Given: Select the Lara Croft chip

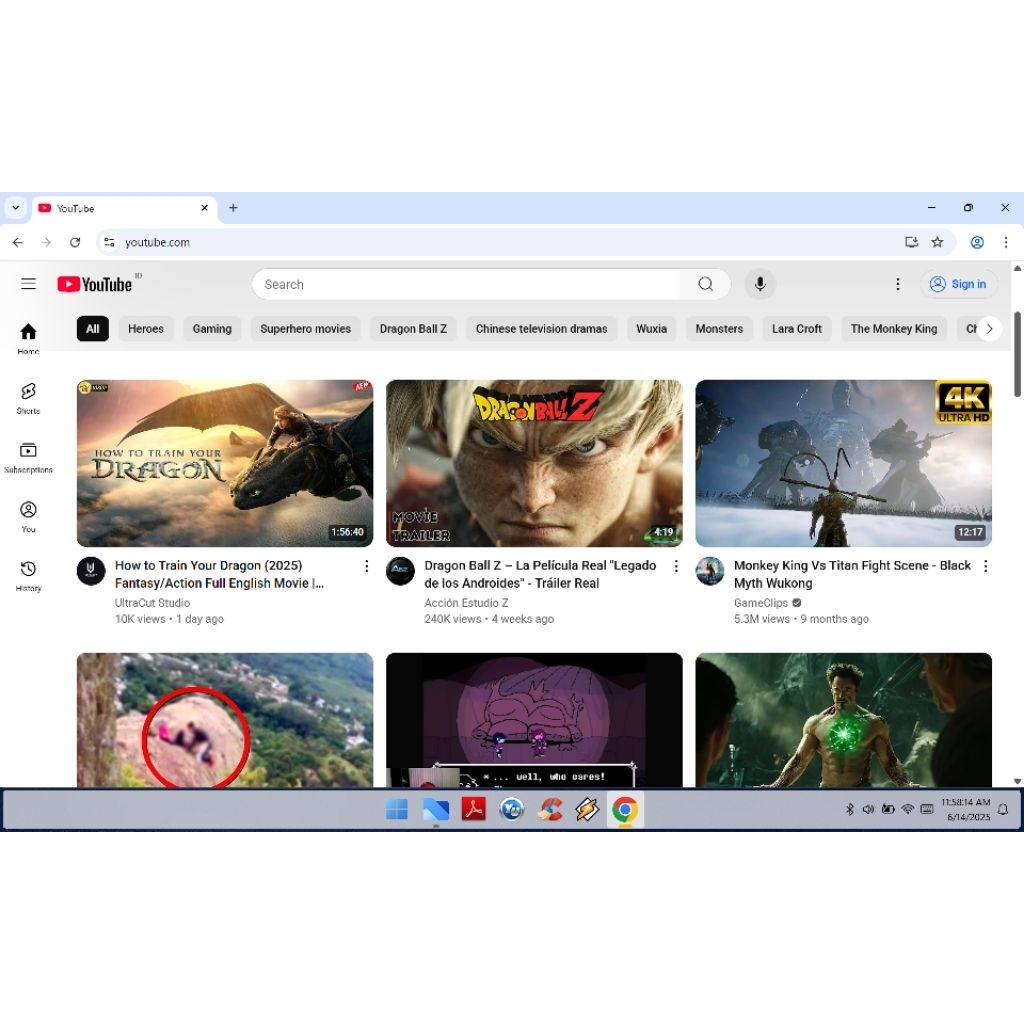Looking at the screenshot, I should 797,328.
